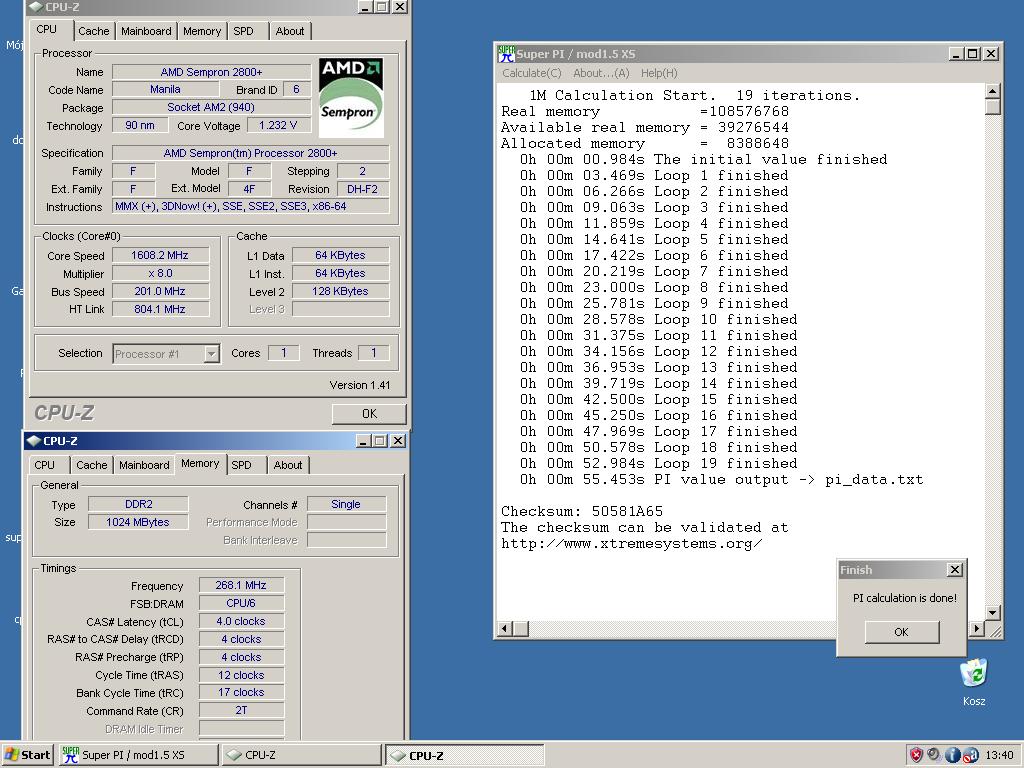The image size is (1024, 768).
Task: Click the CAS# Latency value 4.0 clocks
Action: pos(241,621)
